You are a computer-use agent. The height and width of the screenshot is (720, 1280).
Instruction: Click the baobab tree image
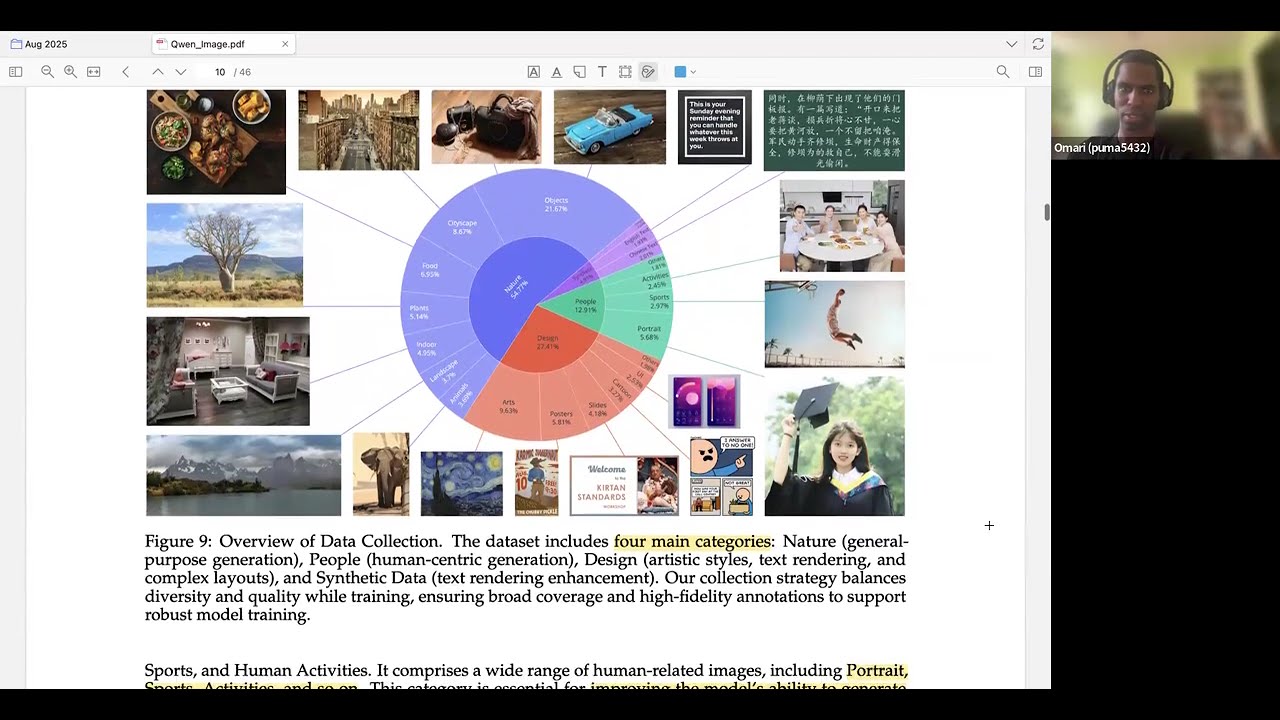[225, 255]
